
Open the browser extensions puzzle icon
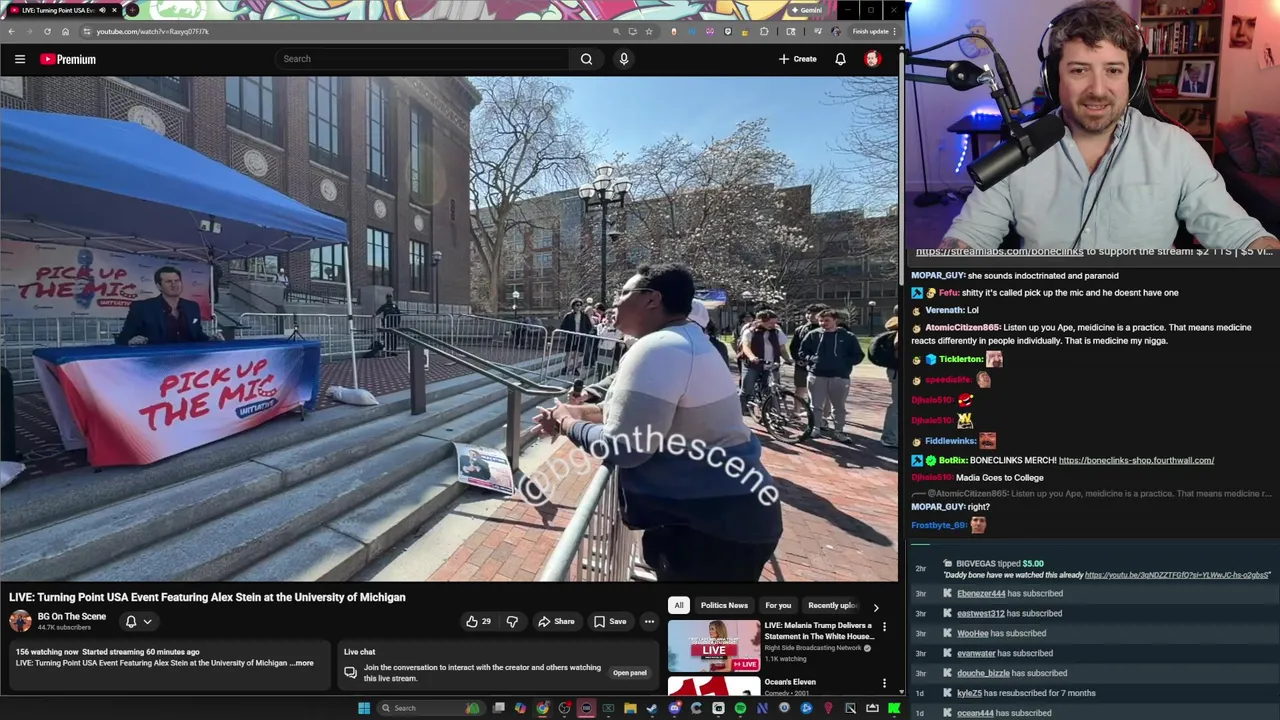coord(764,31)
